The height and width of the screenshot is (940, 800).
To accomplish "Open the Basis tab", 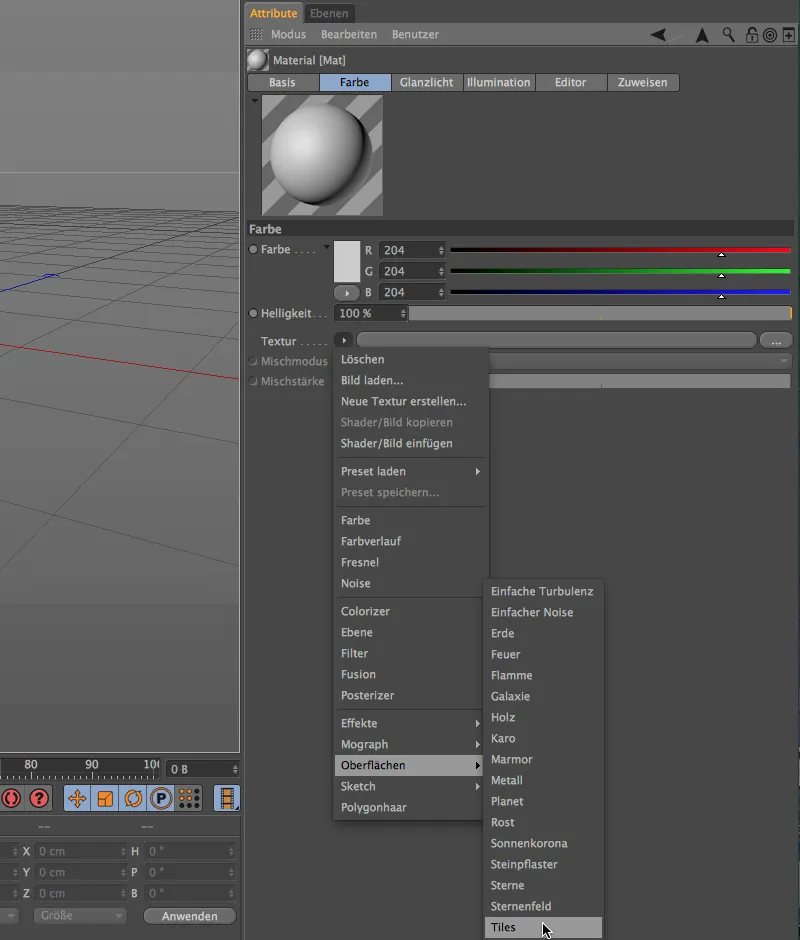I will point(282,82).
